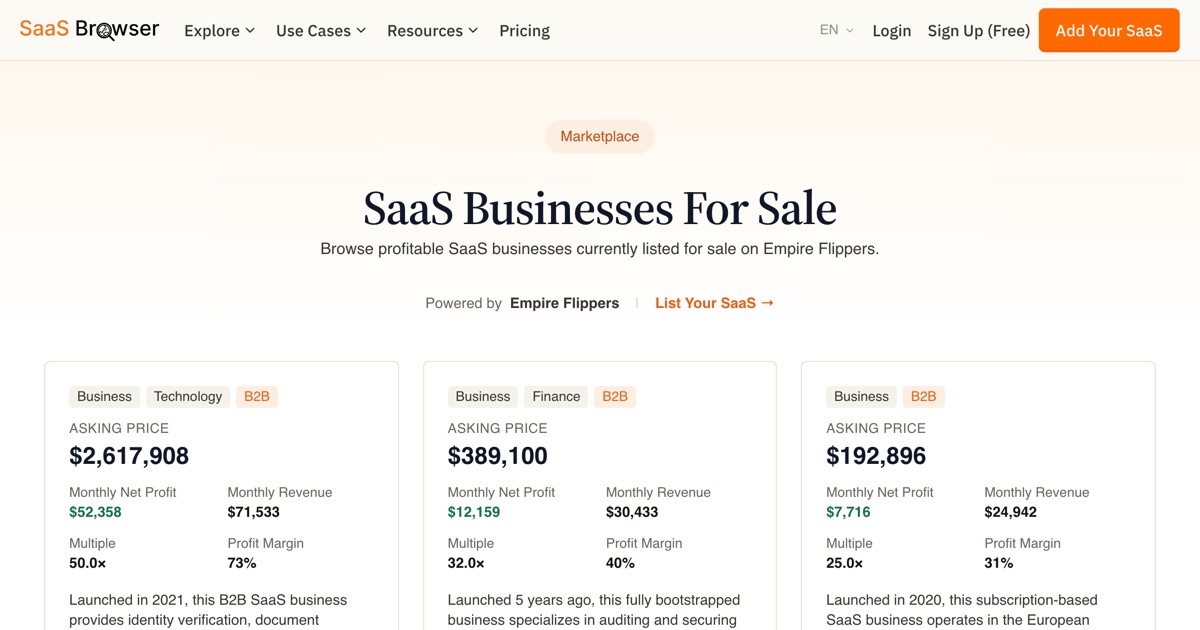Open the Login page
Viewport: 1200px width, 630px height.
point(891,31)
